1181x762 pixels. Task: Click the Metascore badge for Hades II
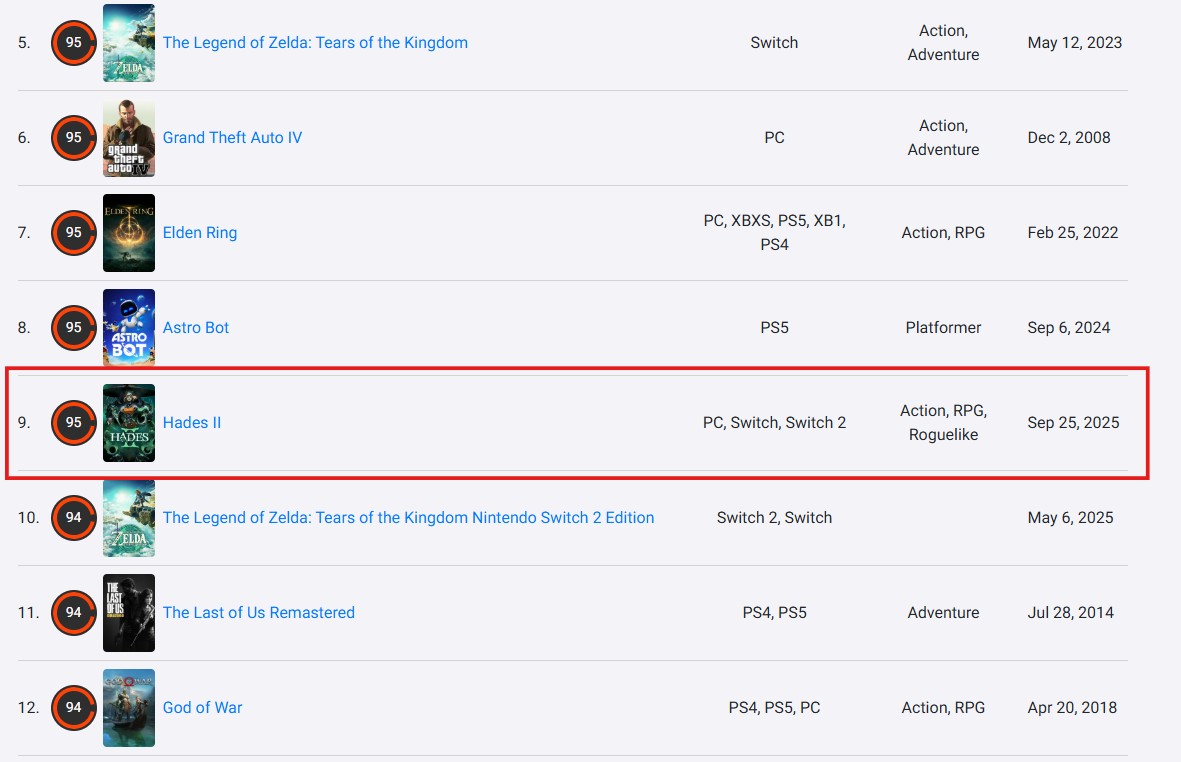click(x=73, y=422)
